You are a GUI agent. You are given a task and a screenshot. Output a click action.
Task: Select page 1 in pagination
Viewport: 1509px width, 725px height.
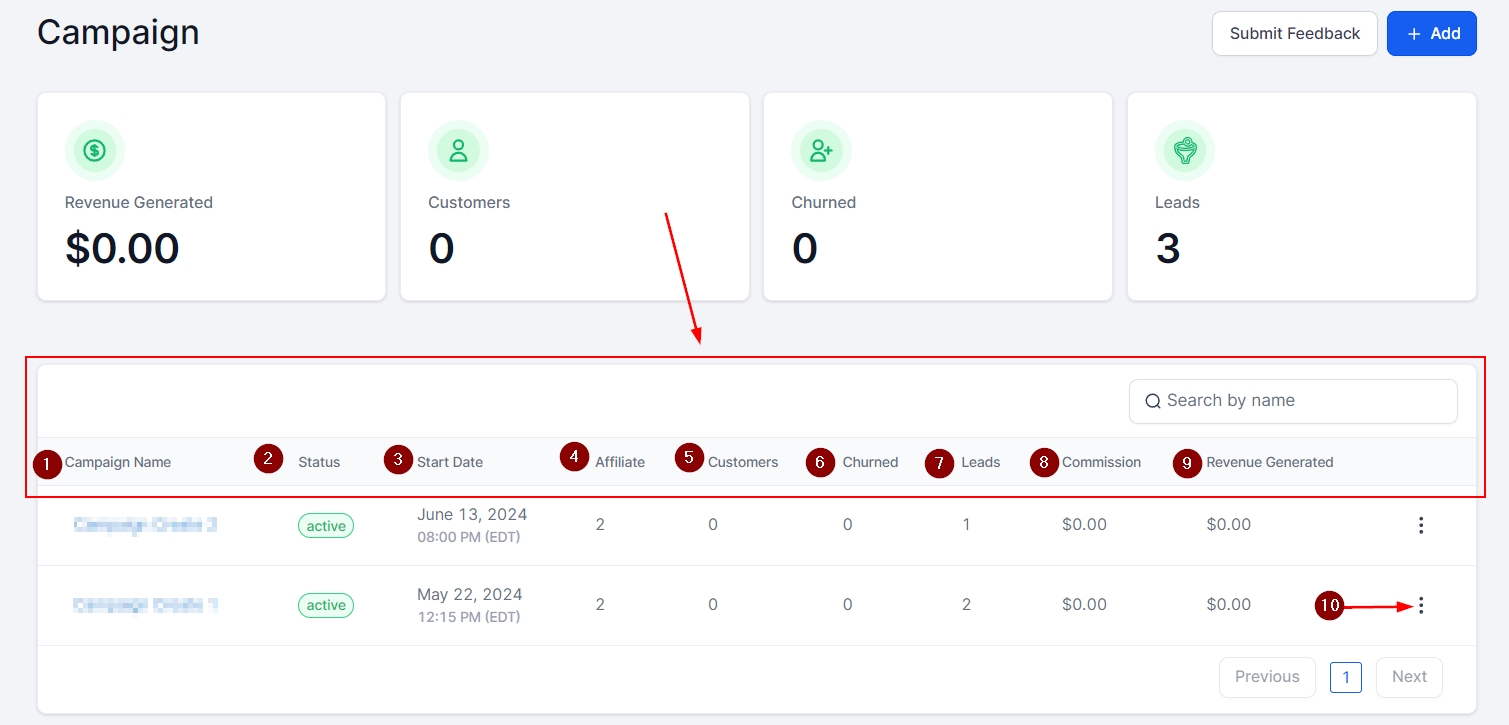pos(1345,677)
